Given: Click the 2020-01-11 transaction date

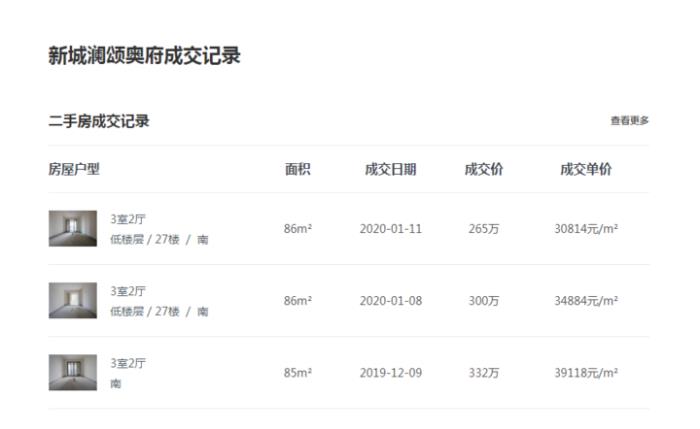Looking at the screenshot, I should click(x=391, y=228).
